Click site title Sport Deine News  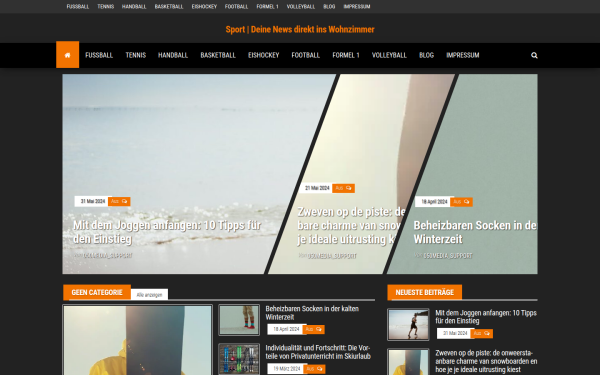[300, 29]
